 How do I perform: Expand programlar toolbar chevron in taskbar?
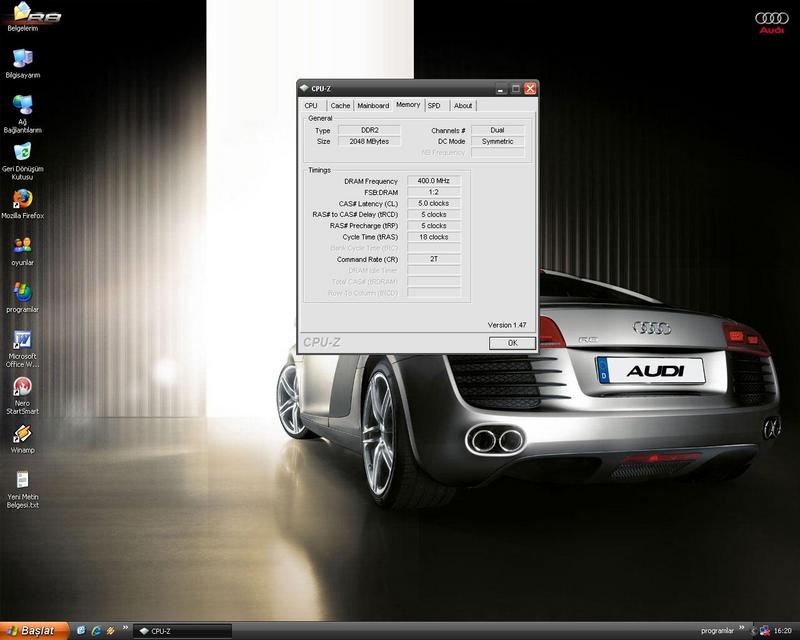(x=741, y=628)
